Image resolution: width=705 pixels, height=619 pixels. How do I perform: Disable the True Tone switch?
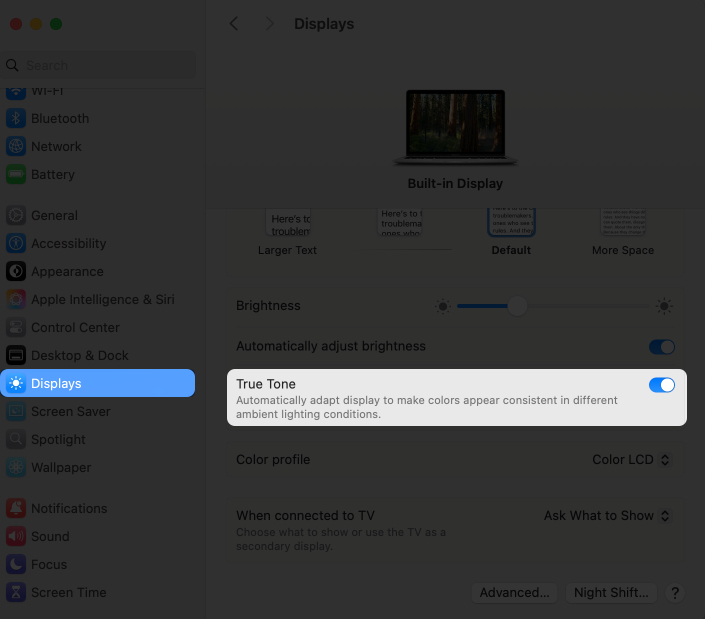click(x=662, y=385)
